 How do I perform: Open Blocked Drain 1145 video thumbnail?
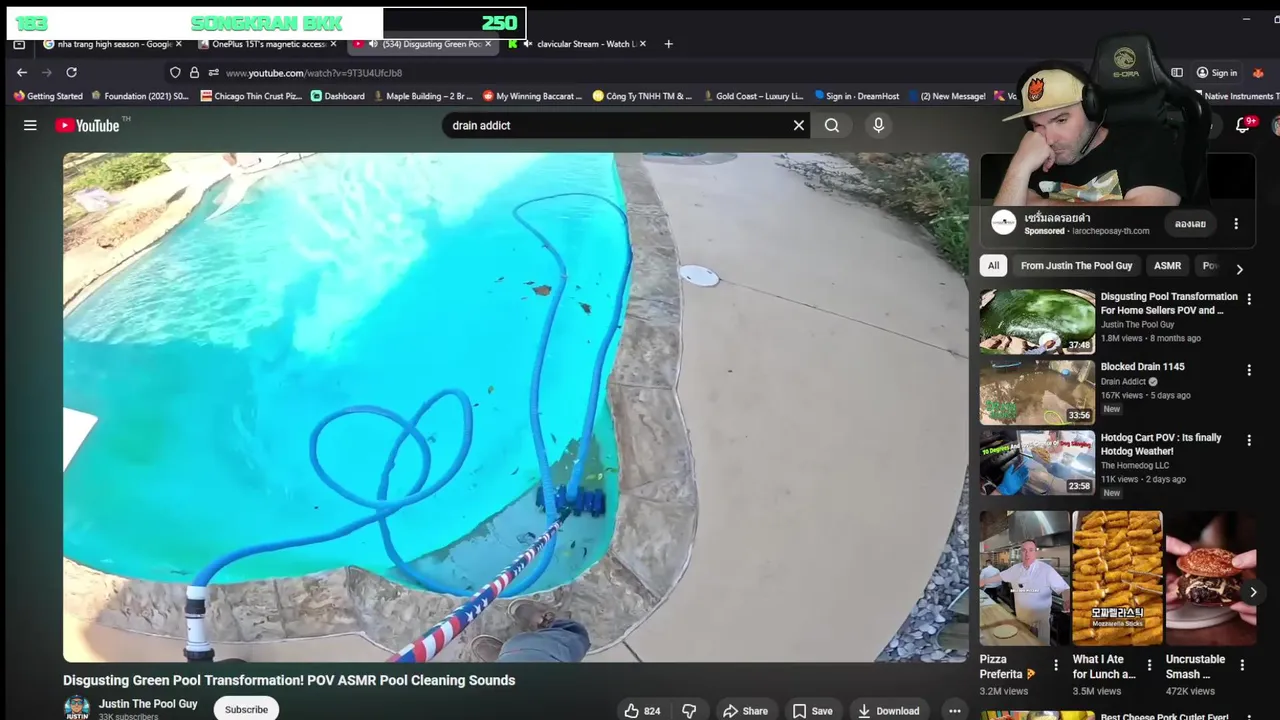pos(1037,393)
